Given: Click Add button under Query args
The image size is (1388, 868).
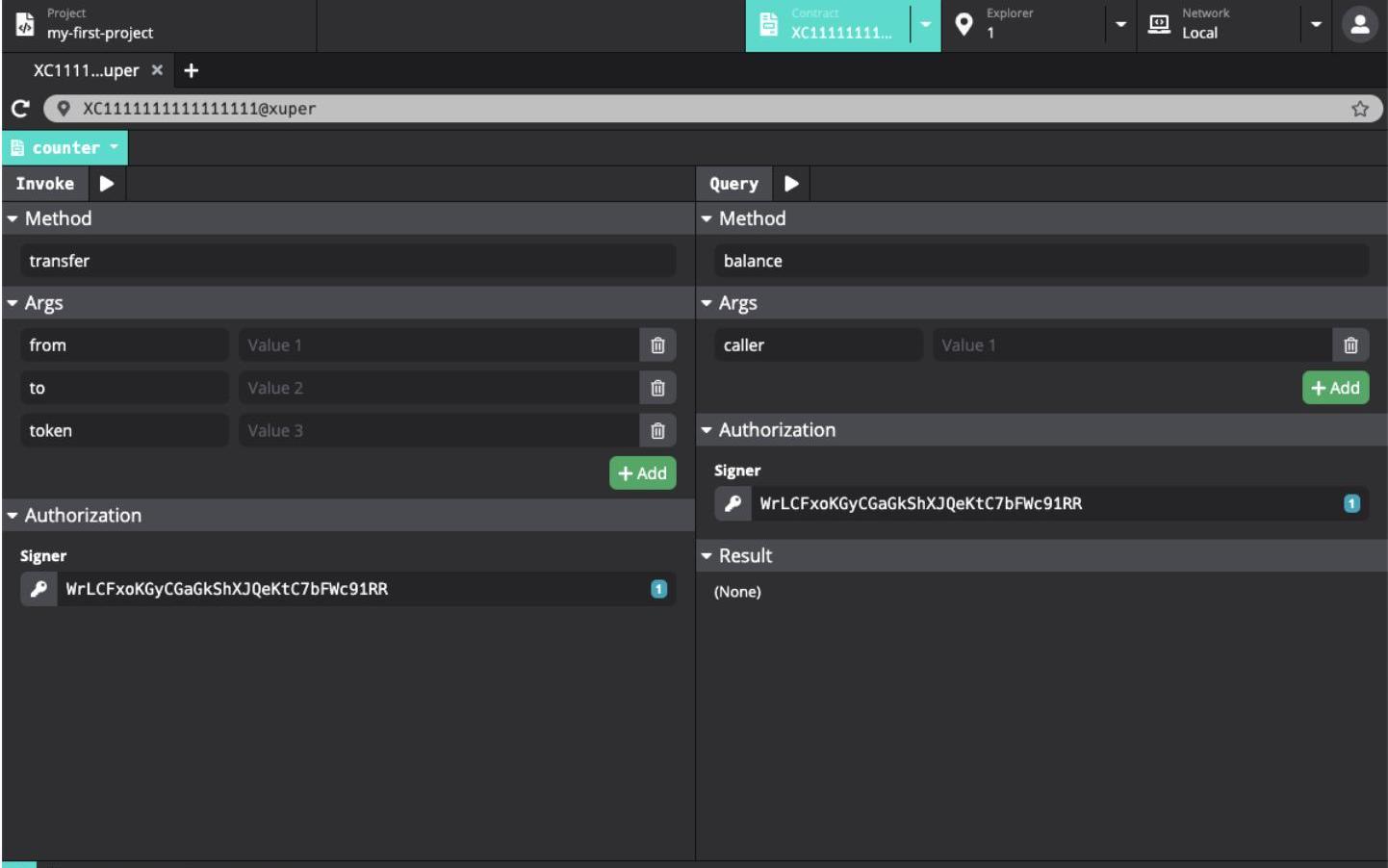Looking at the screenshot, I should click(1335, 388).
